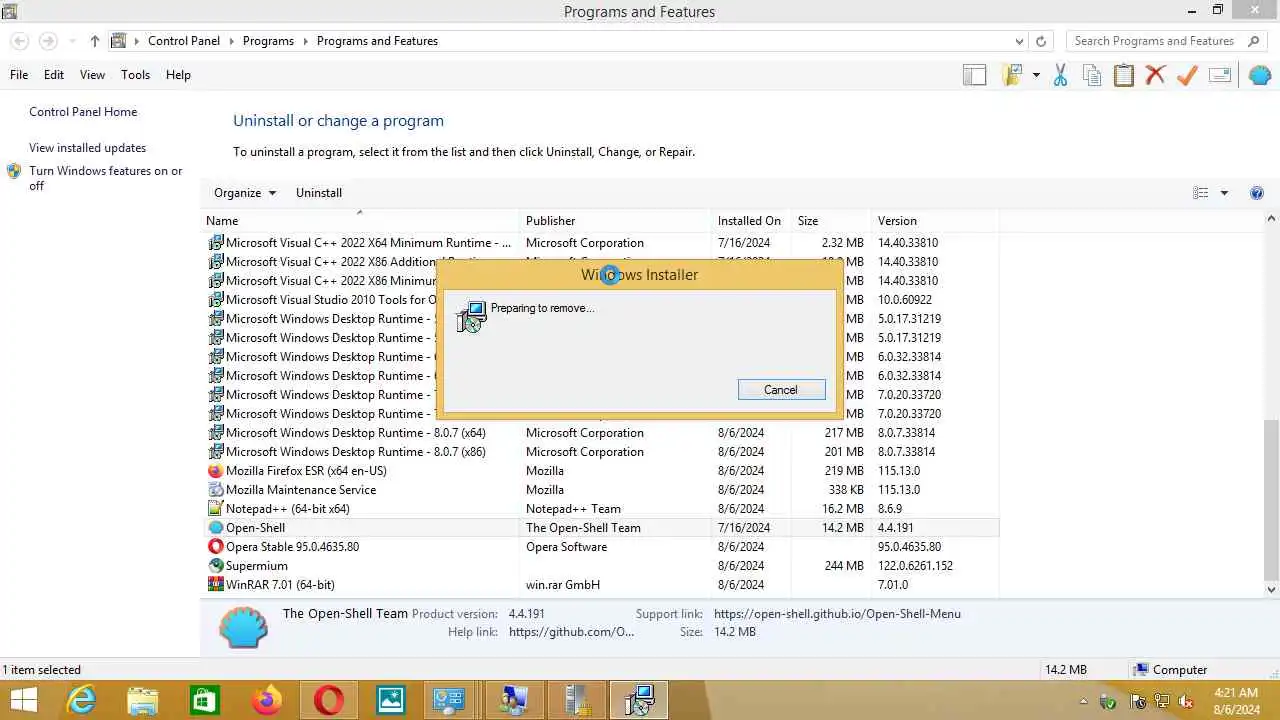The height and width of the screenshot is (720, 1280).
Task: Sort by Installed On column header
Action: pyautogui.click(x=752, y=221)
